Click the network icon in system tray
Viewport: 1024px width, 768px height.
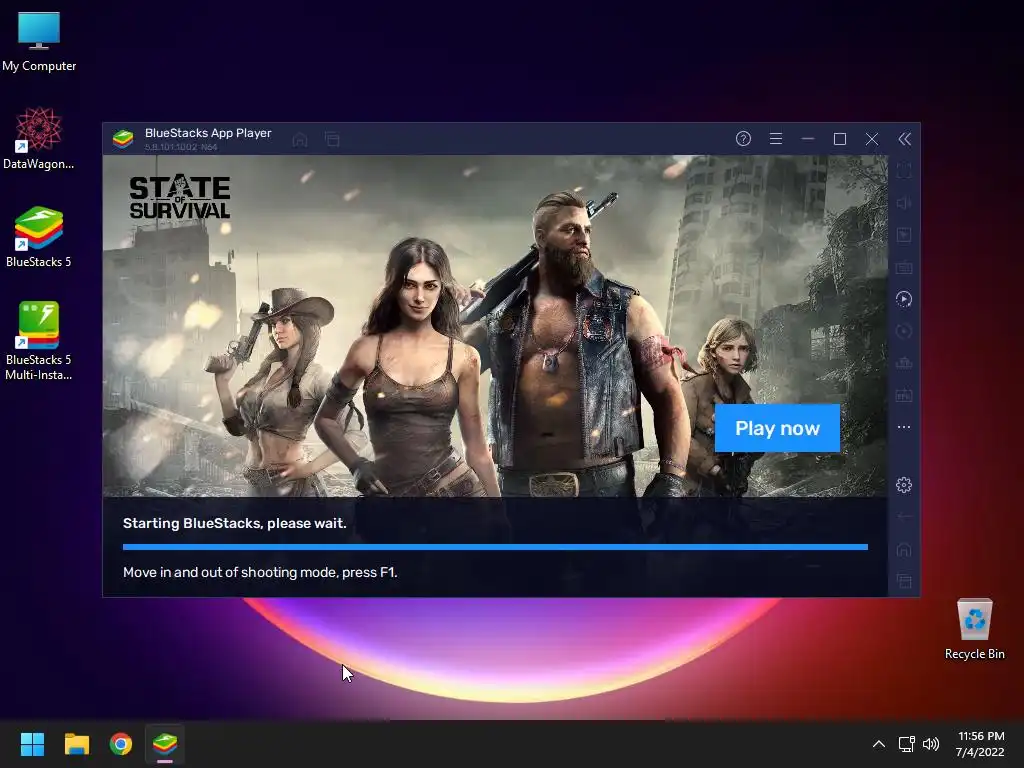pos(906,744)
